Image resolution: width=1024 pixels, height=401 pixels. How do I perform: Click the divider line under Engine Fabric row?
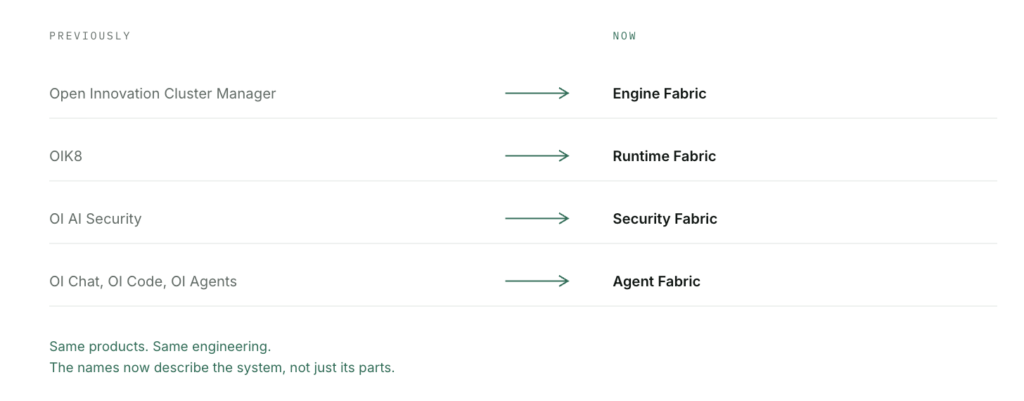point(522,118)
